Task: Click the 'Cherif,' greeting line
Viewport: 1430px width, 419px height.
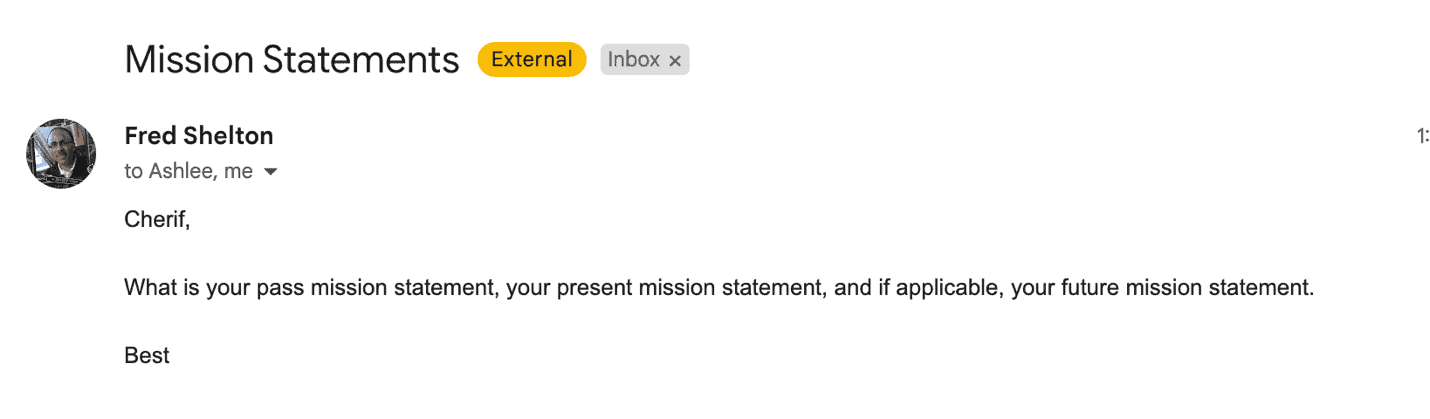Action: (x=157, y=219)
